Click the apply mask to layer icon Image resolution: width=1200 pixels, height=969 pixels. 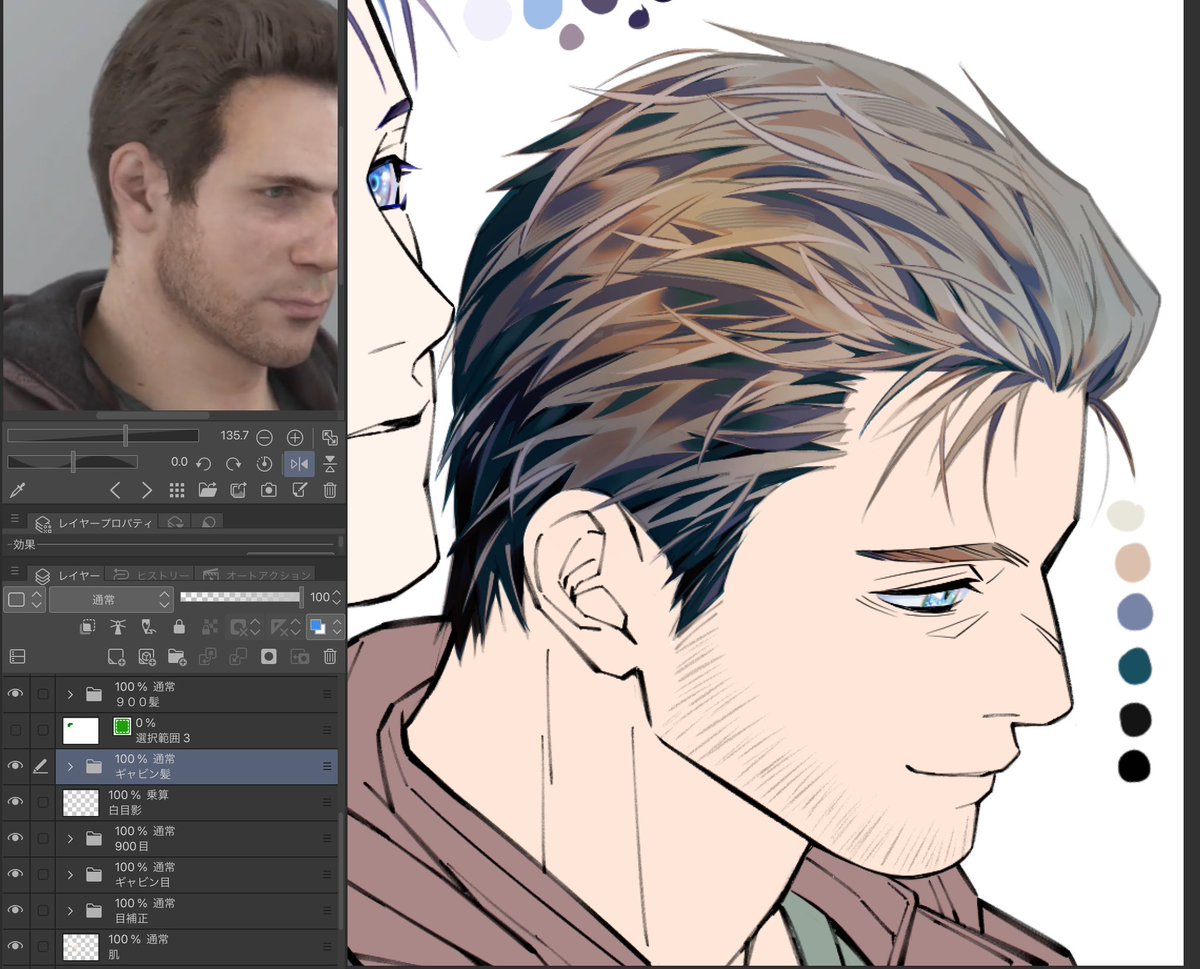click(x=299, y=657)
